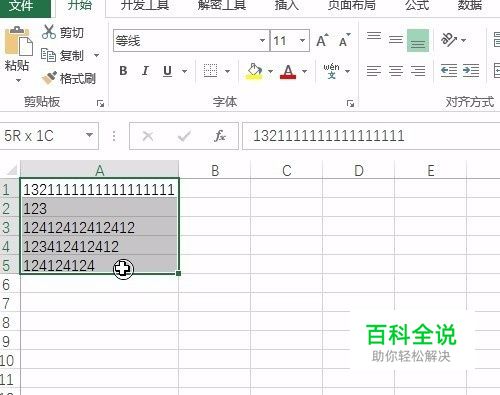The height and width of the screenshot is (395, 500).
Task: Open the fill color palette arrow
Action: tap(270, 71)
